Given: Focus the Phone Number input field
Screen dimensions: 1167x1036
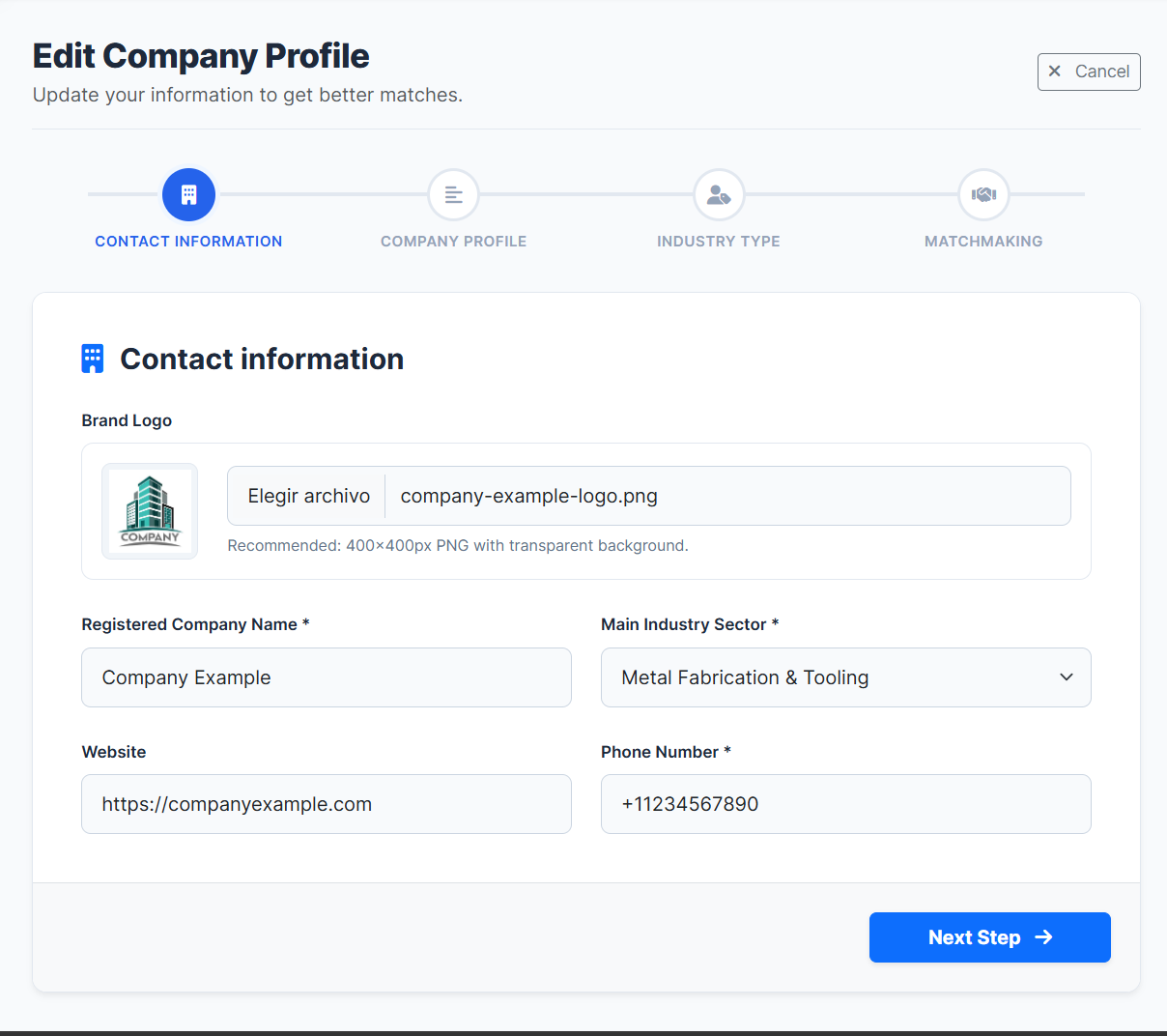Looking at the screenshot, I should click(x=845, y=804).
